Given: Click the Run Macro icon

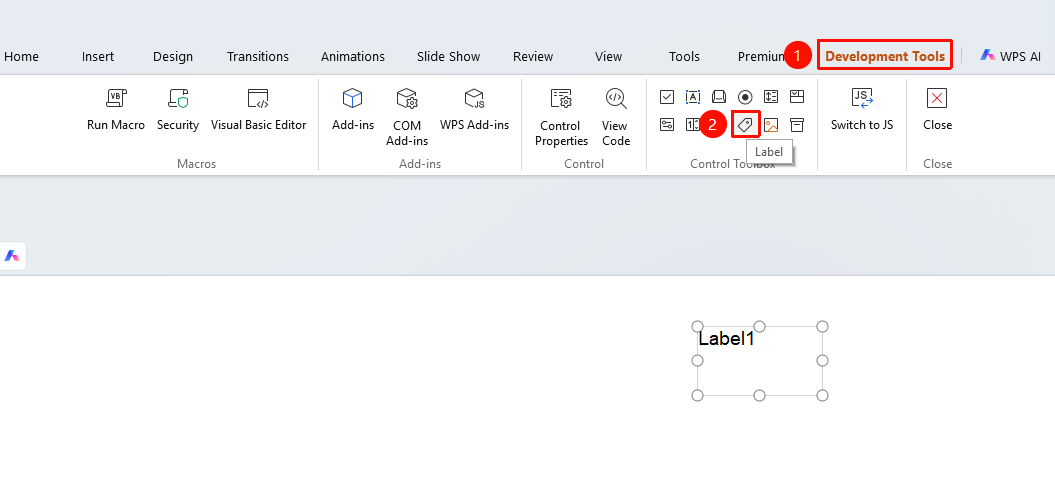Looking at the screenshot, I should 116,98.
